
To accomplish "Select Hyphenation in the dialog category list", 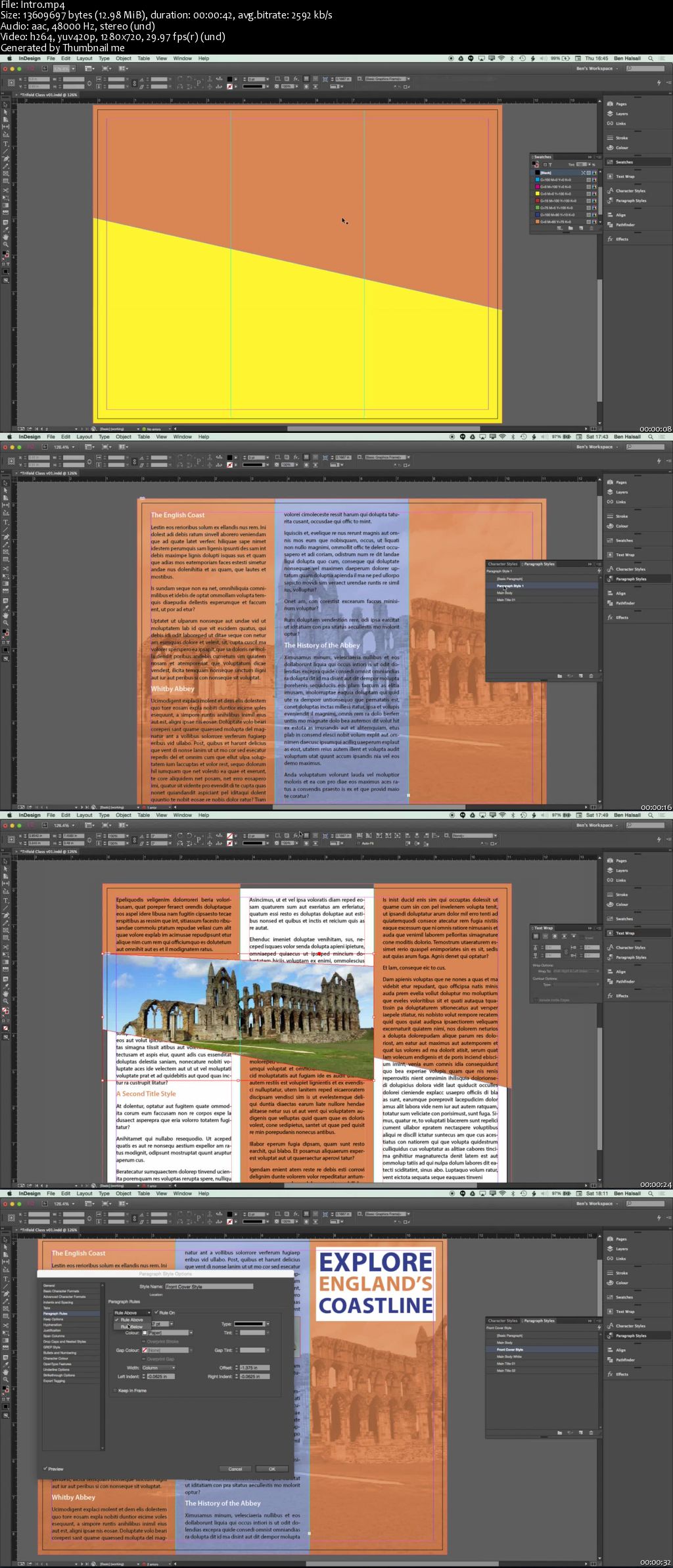I will pos(72,1325).
